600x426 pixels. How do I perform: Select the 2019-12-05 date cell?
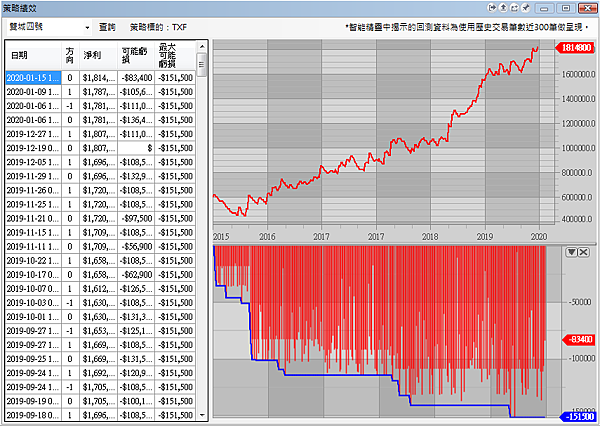[33, 162]
